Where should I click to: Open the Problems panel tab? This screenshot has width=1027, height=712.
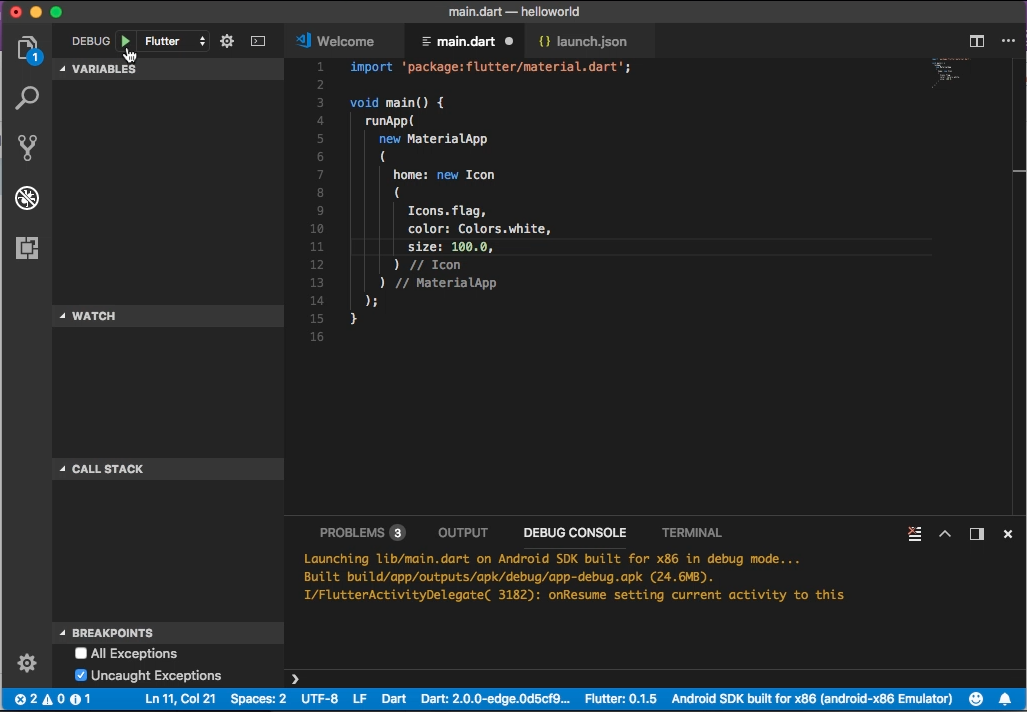coord(362,533)
